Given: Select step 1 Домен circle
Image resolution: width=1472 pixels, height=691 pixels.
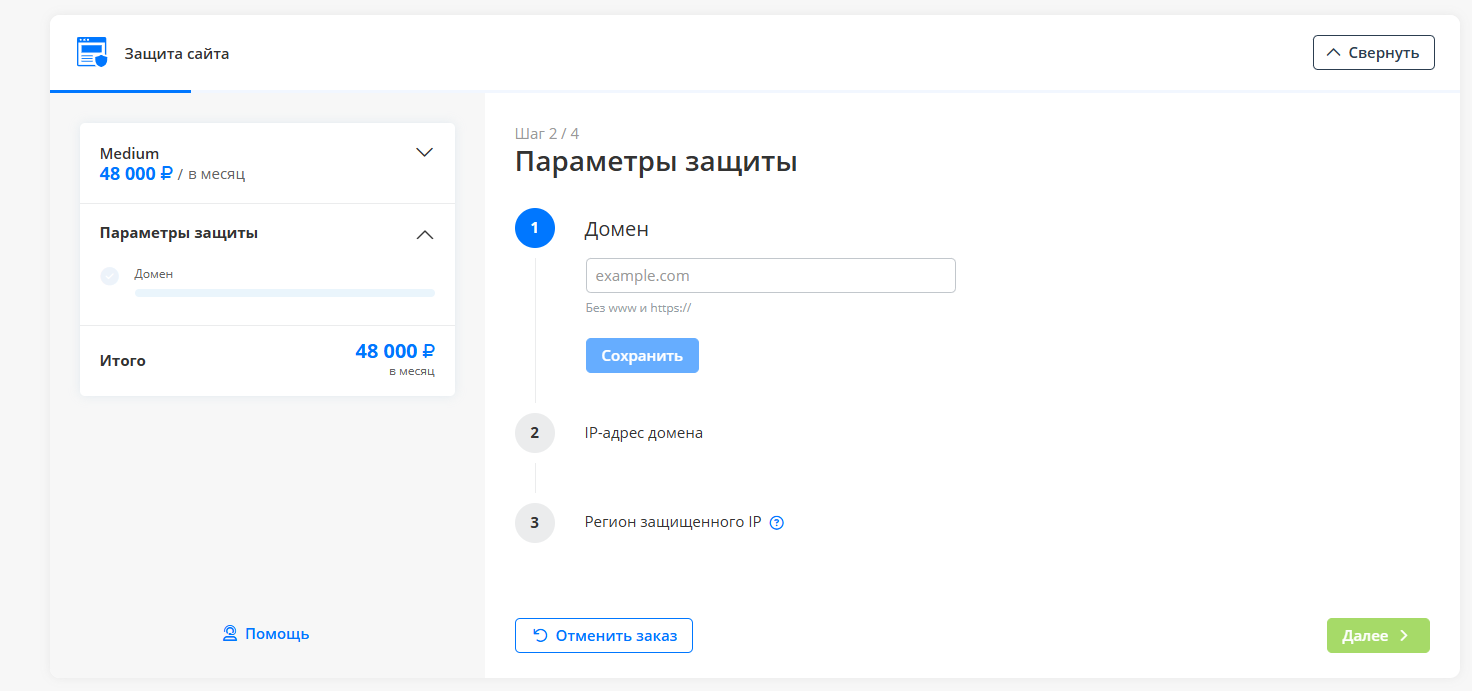Looking at the screenshot, I should point(535,228).
